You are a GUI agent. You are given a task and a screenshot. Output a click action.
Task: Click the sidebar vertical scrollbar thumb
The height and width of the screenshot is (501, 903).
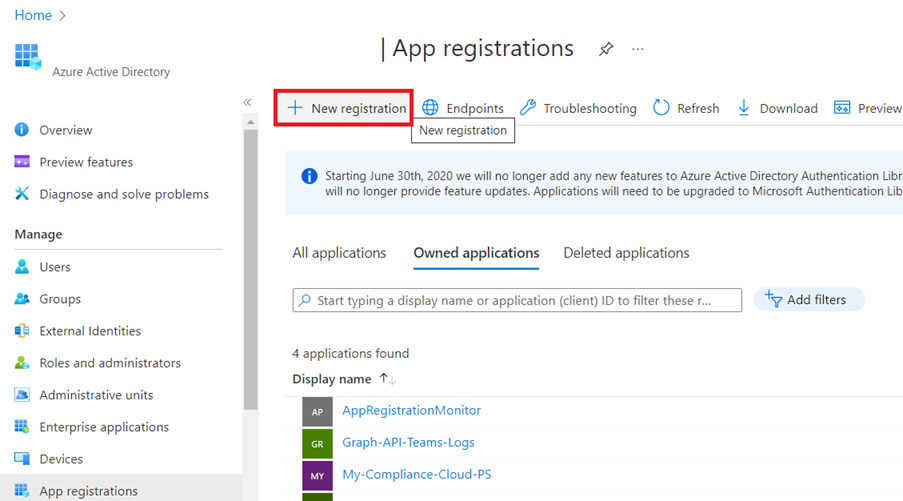pyautogui.click(x=251, y=270)
